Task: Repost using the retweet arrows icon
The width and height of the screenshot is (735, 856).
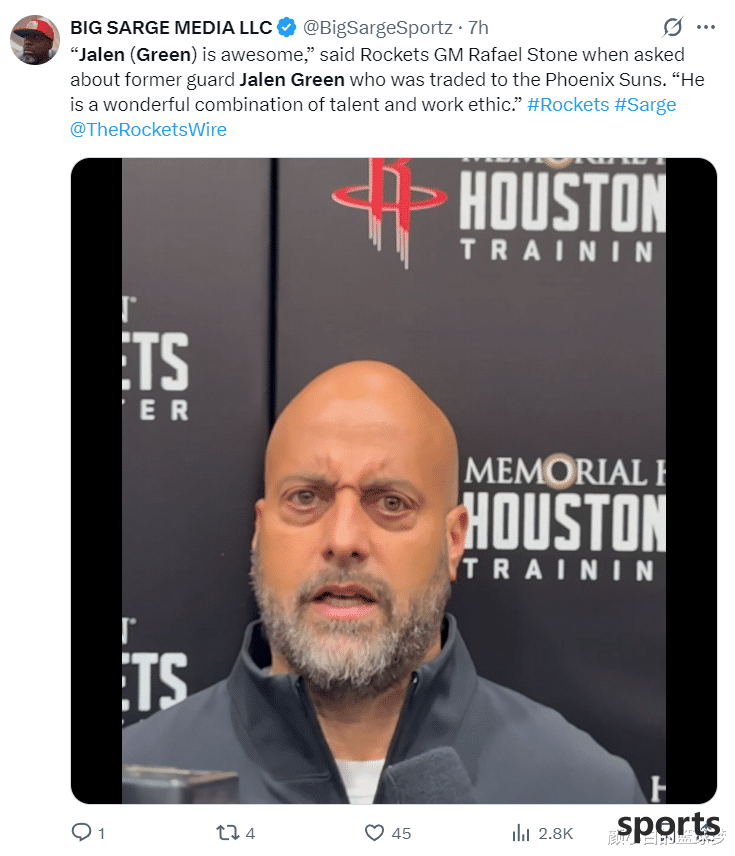Action: pos(227,833)
